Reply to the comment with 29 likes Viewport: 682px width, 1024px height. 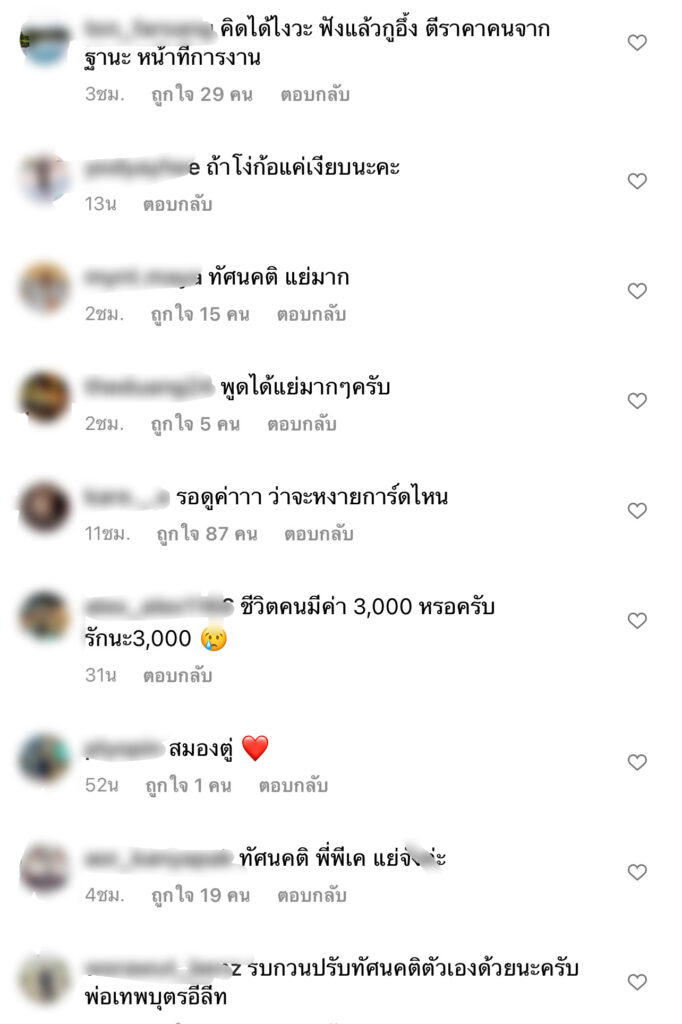[x=315, y=95]
